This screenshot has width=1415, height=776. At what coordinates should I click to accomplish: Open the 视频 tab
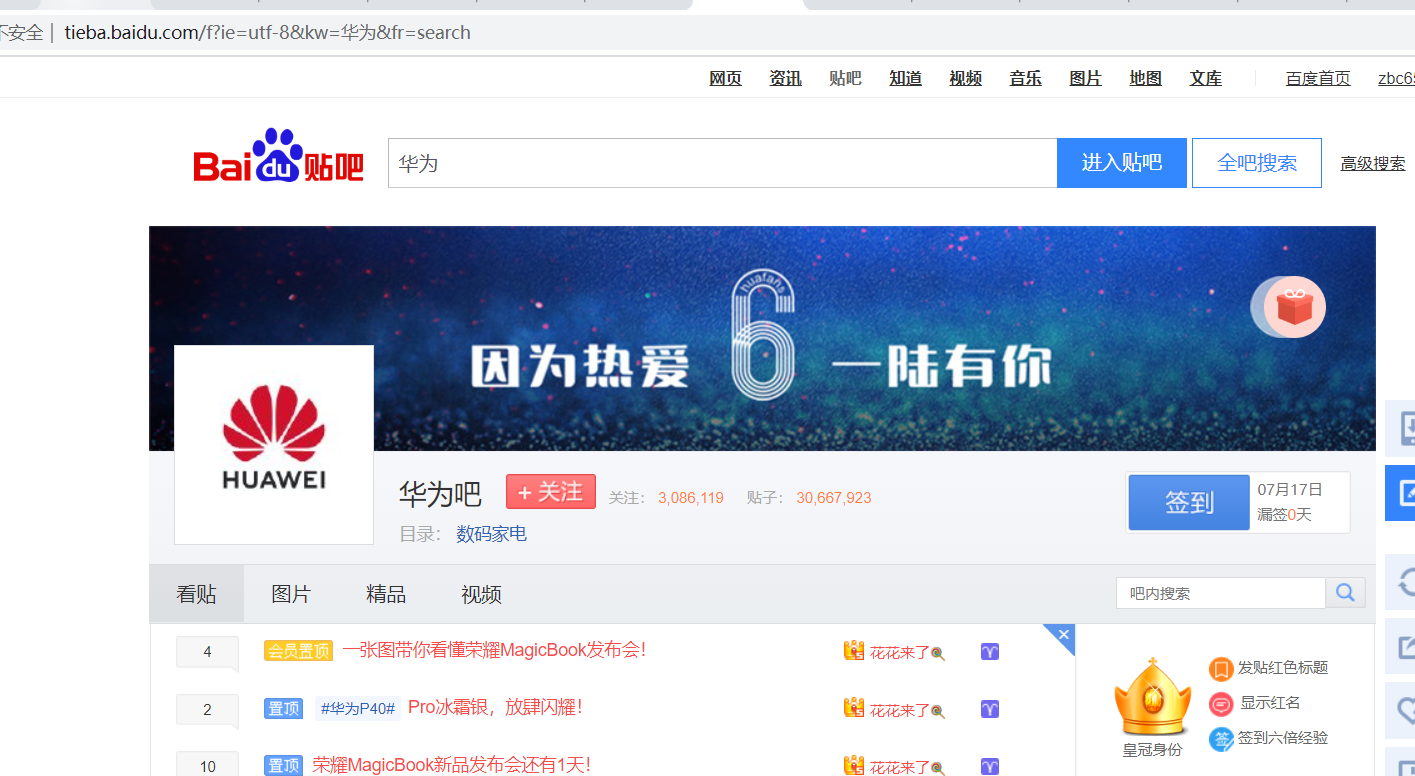coord(481,594)
